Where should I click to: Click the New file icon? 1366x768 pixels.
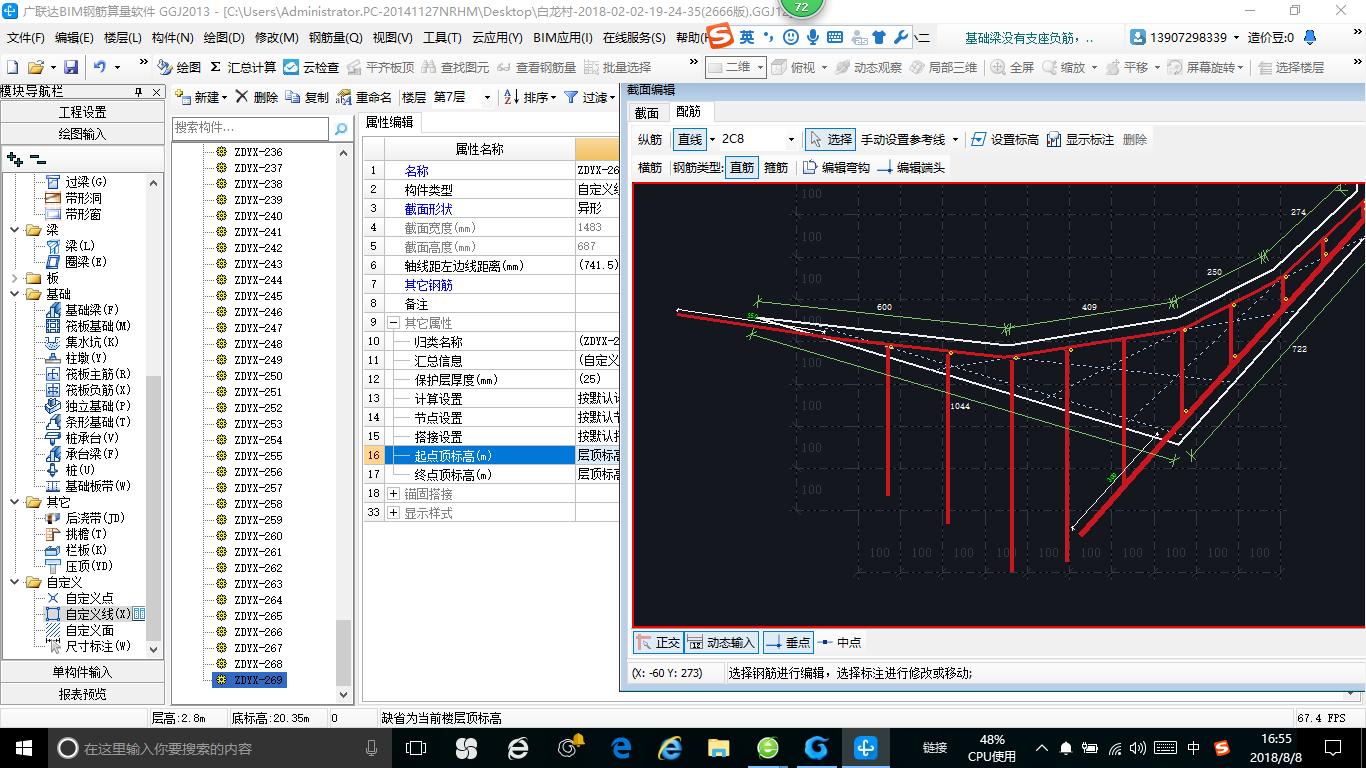pyautogui.click(x=12, y=67)
